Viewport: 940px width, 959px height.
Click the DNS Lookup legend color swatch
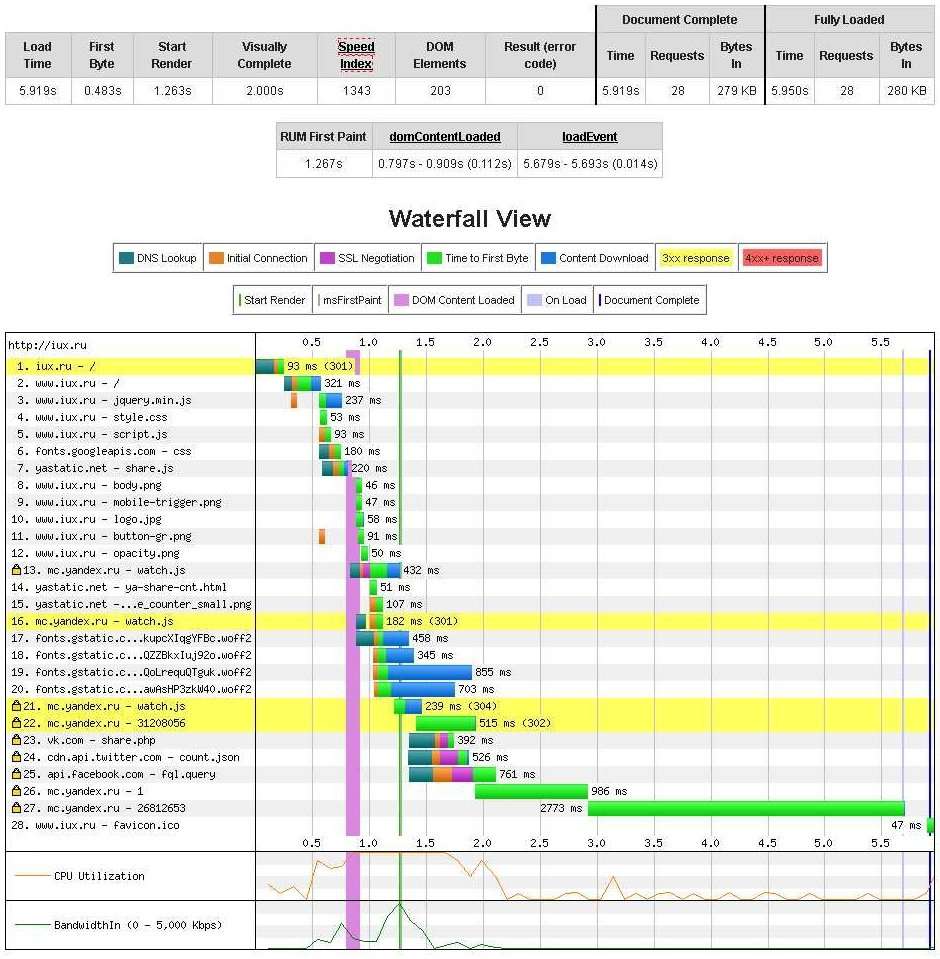point(127,258)
